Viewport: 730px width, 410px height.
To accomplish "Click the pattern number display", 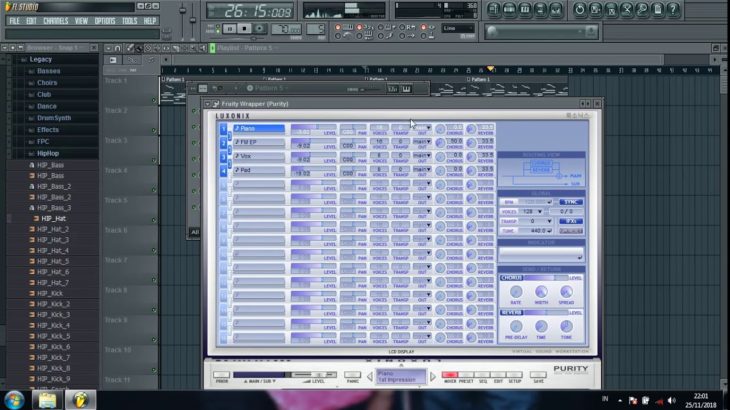I will pyautogui.click(x=316, y=29).
